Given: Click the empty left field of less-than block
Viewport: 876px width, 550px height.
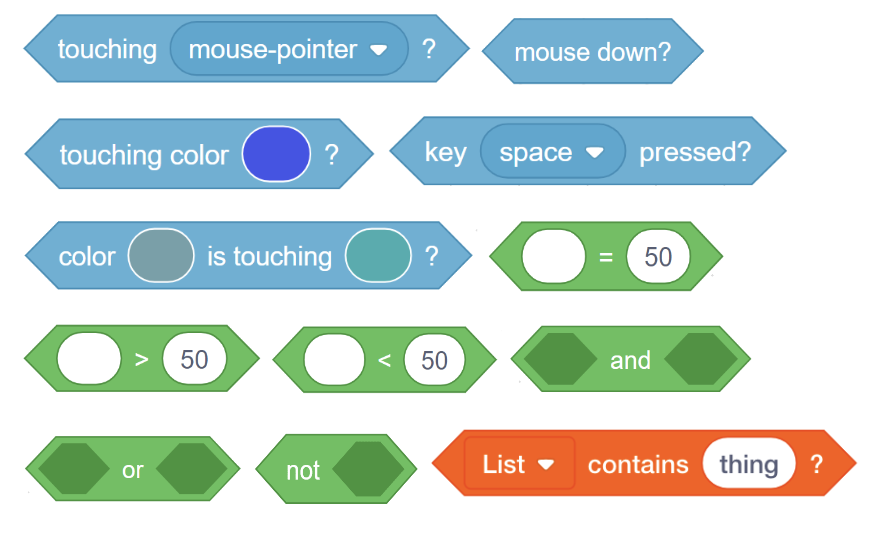Looking at the screenshot, I should click(335, 360).
